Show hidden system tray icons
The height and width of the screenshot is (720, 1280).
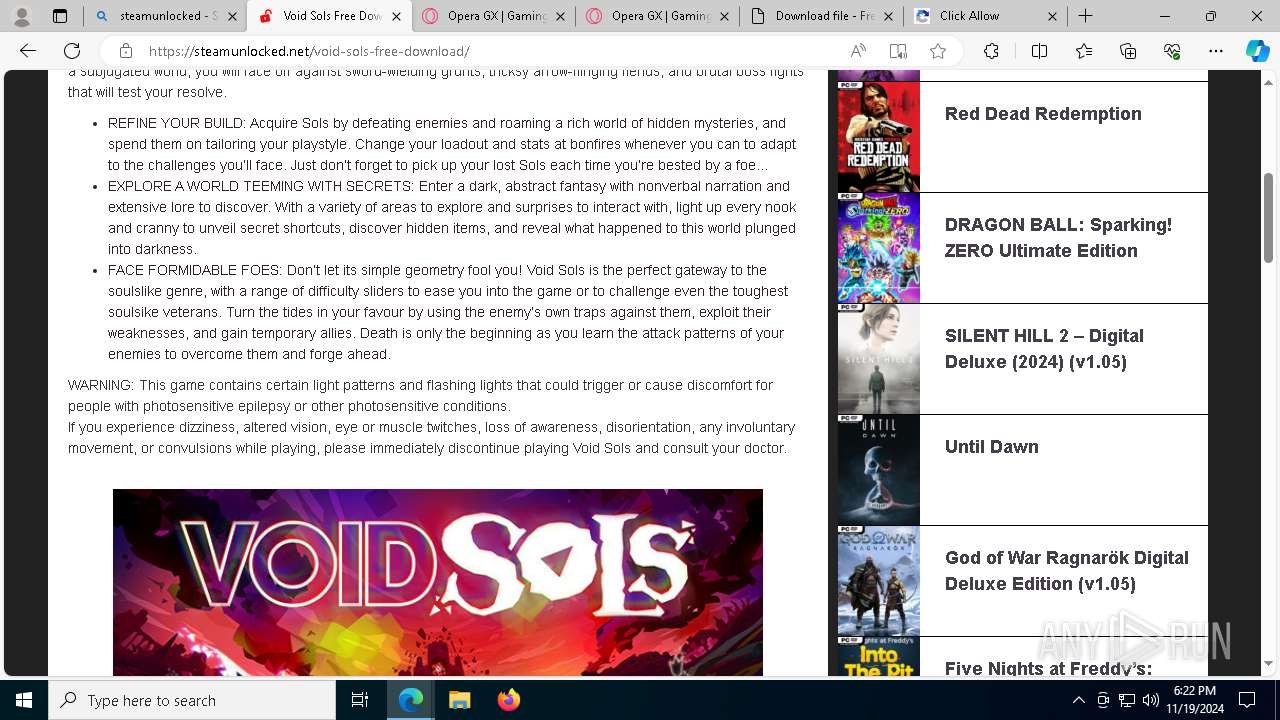[1078, 700]
